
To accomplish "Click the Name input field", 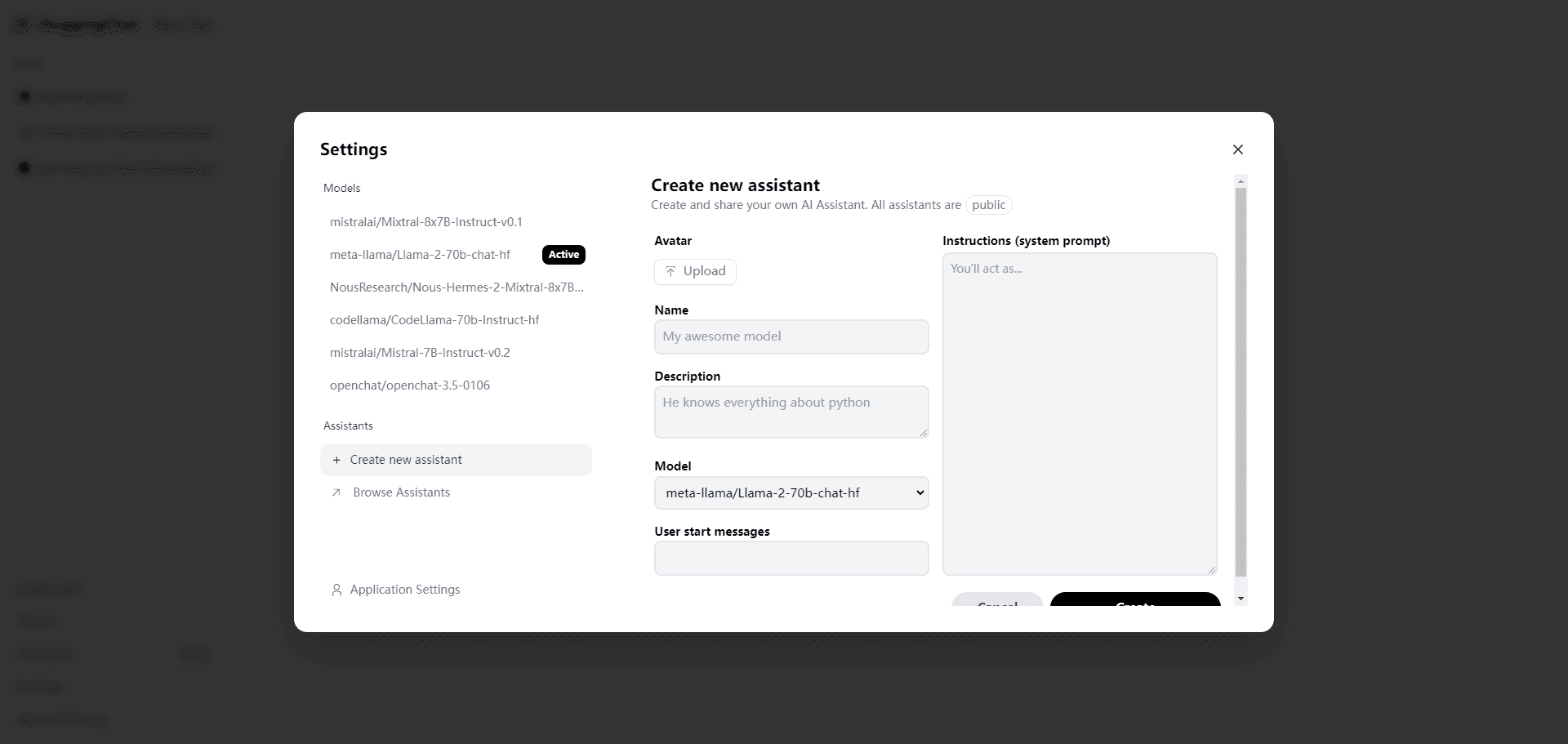I will point(791,336).
